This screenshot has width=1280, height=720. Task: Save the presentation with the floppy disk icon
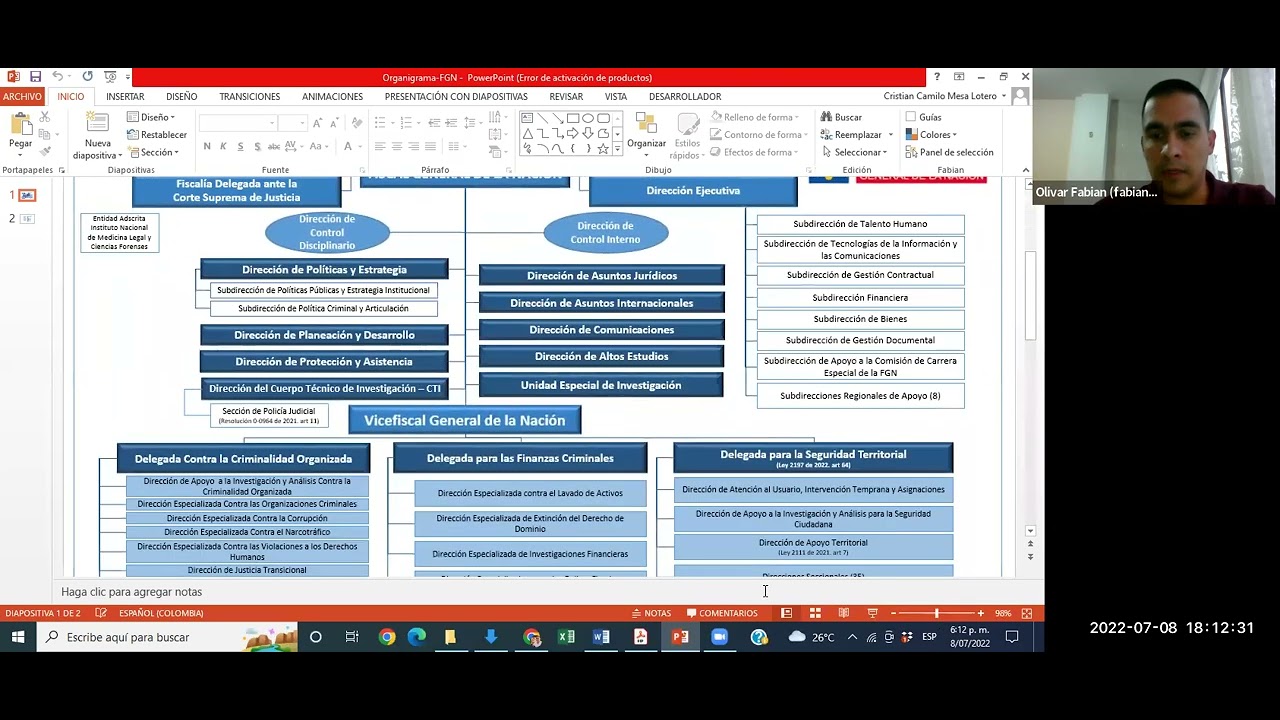coord(35,77)
